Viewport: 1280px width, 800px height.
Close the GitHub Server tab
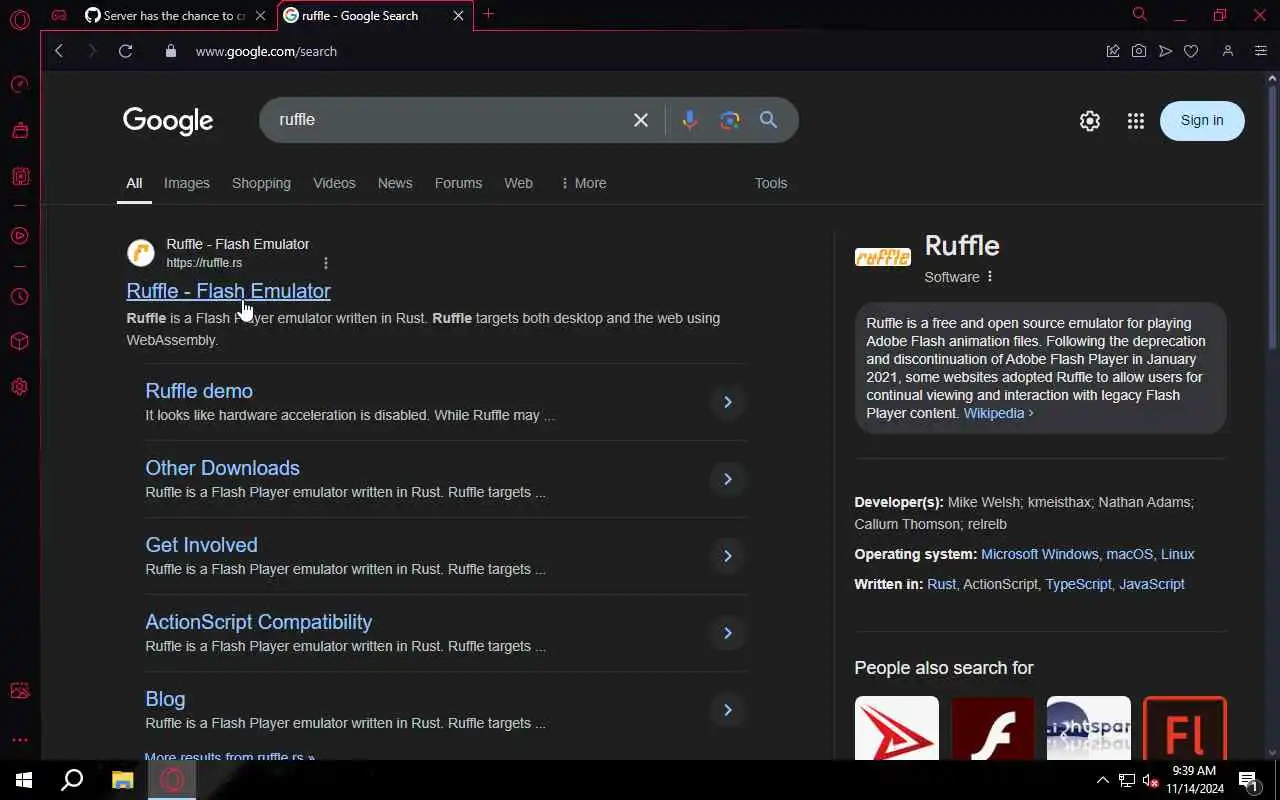[x=260, y=16]
